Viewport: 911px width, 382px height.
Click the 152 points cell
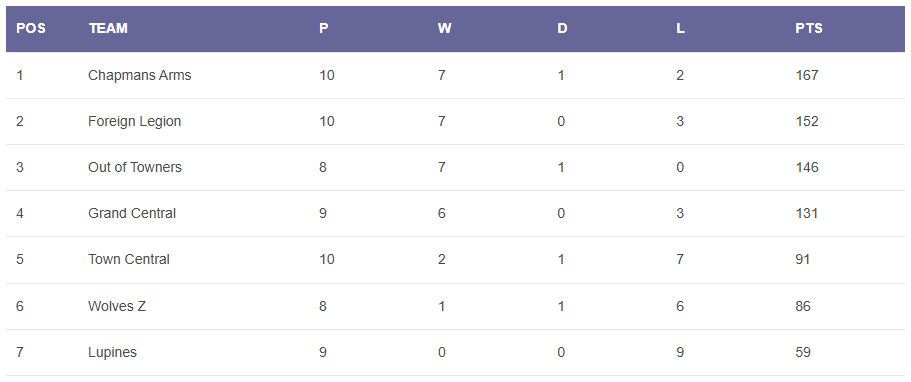(807, 122)
